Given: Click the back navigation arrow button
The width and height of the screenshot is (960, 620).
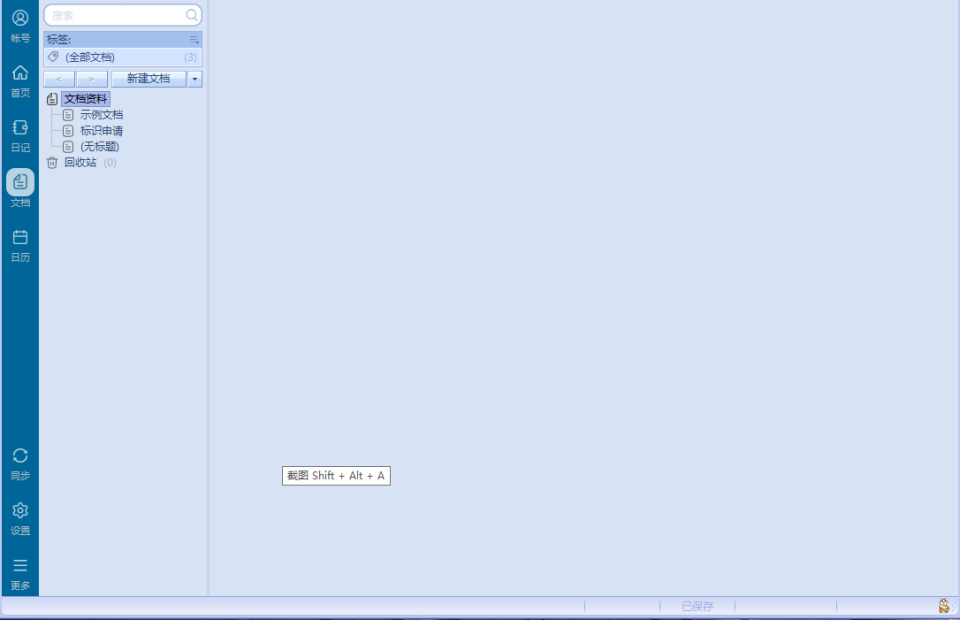Looking at the screenshot, I should pos(59,79).
